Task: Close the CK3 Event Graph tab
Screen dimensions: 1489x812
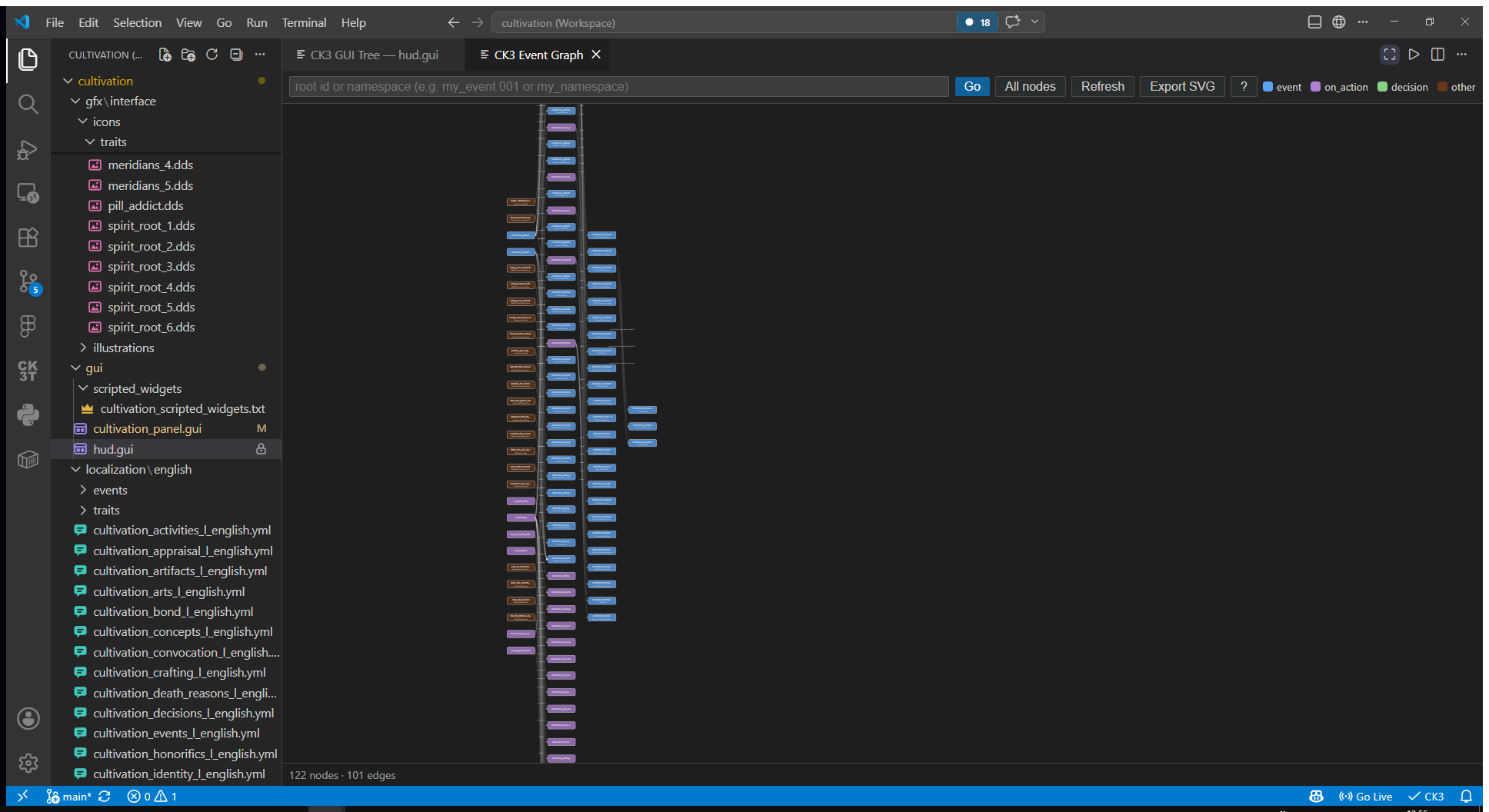Action: pyautogui.click(x=596, y=55)
